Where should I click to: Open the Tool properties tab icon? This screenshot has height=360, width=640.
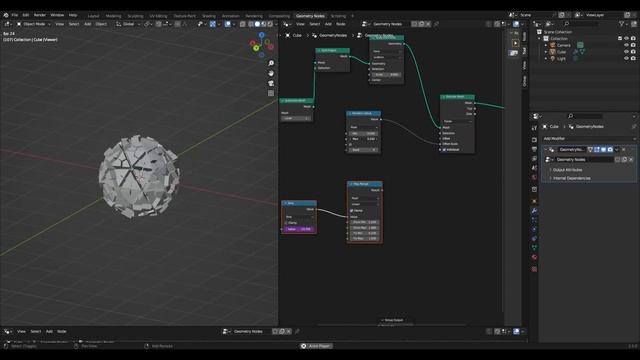pos(534,128)
